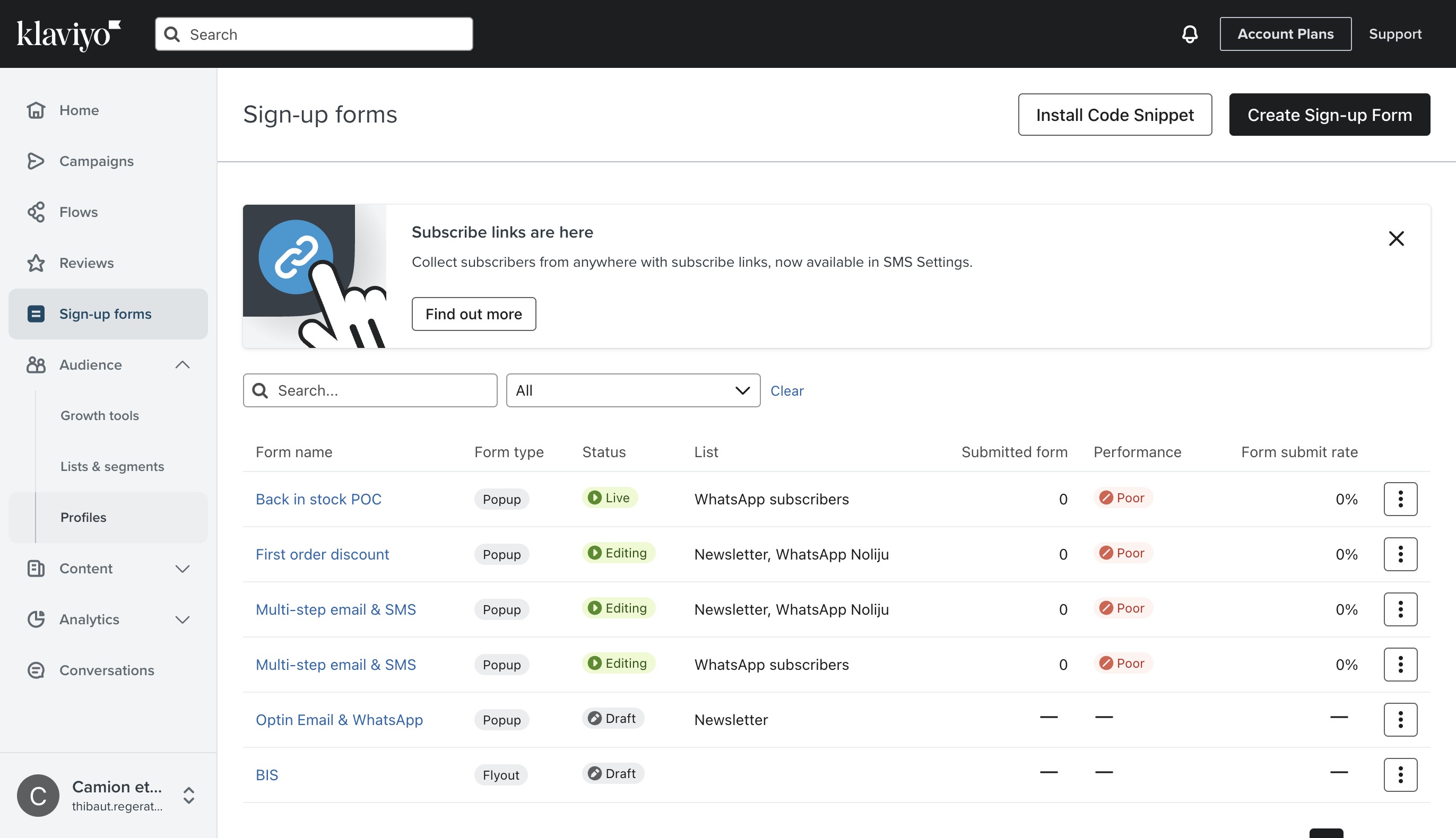Open the All status filter dropdown
This screenshot has height=838, width=1456.
coord(632,391)
